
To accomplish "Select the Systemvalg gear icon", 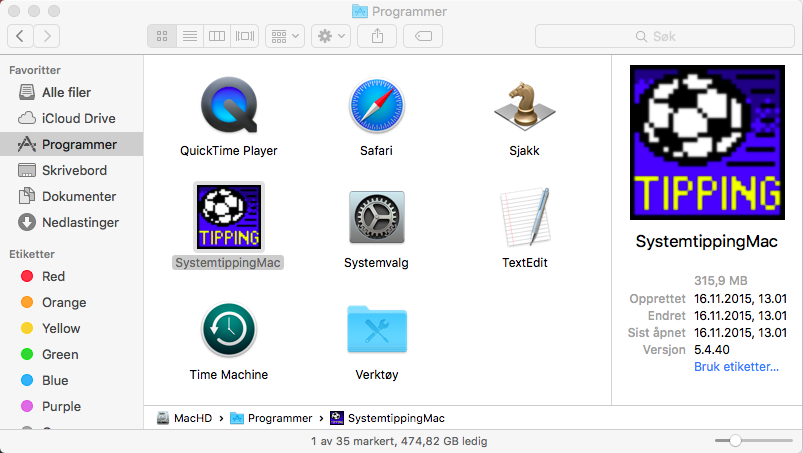I will coord(376,217).
